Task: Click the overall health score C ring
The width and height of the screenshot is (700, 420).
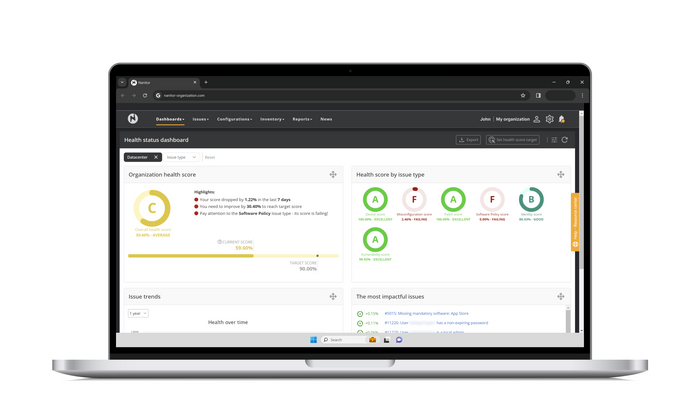Action: click(x=152, y=208)
